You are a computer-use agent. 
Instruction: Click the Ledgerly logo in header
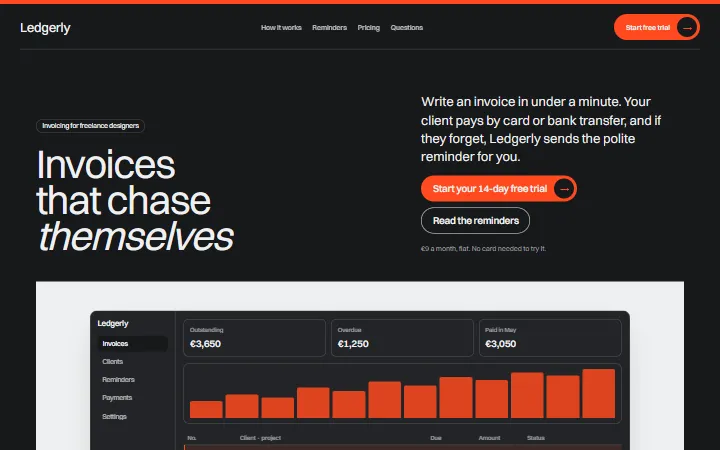[x=45, y=28]
